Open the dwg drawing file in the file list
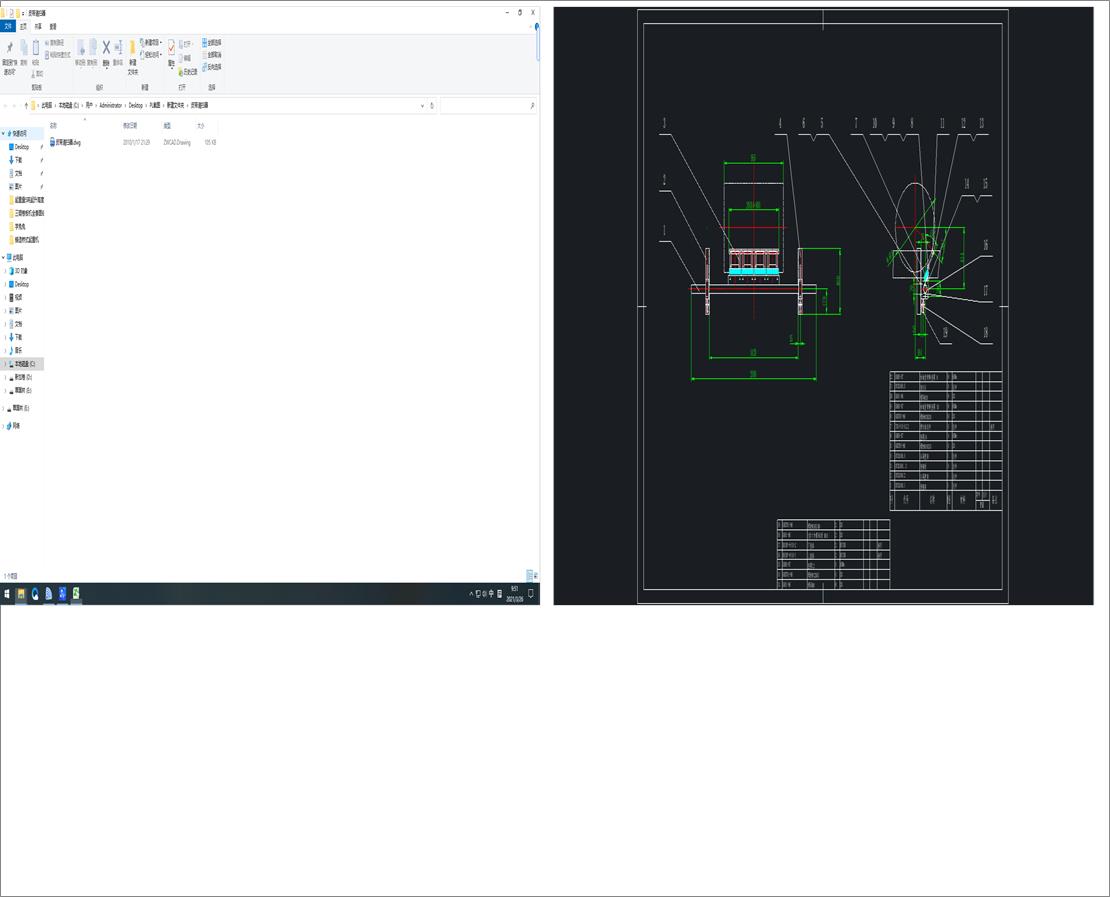The height and width of the screenshot is (897, 1110). (x=66, y=142)
